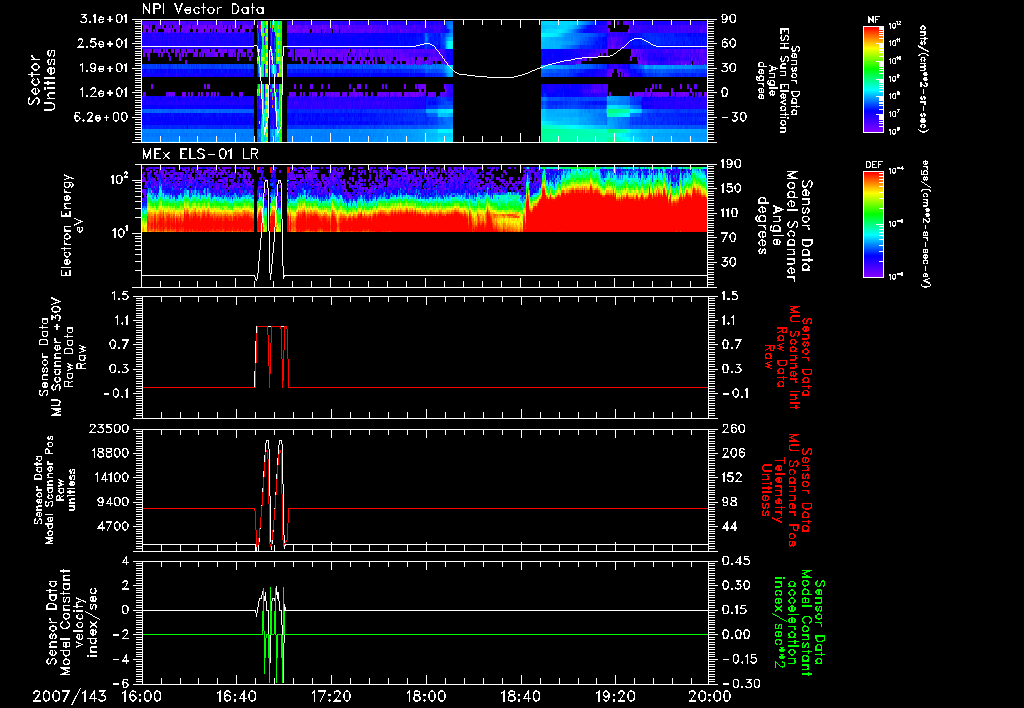Screen dimensions: 1024x708
Task: Click the 'ESH Sun Elevation Angle' axis label
Action: [x=779, y=80]
